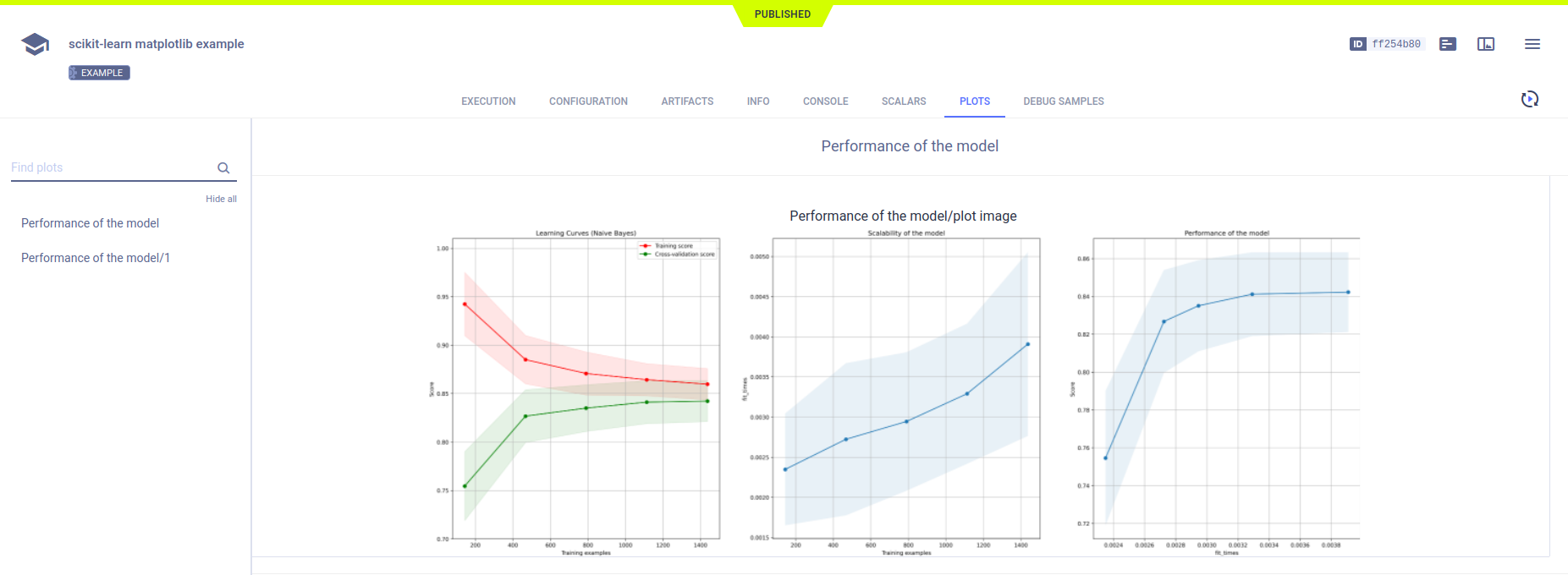
Task: Click the graduation cap experiment icon
Action: [x=35, y=44]
